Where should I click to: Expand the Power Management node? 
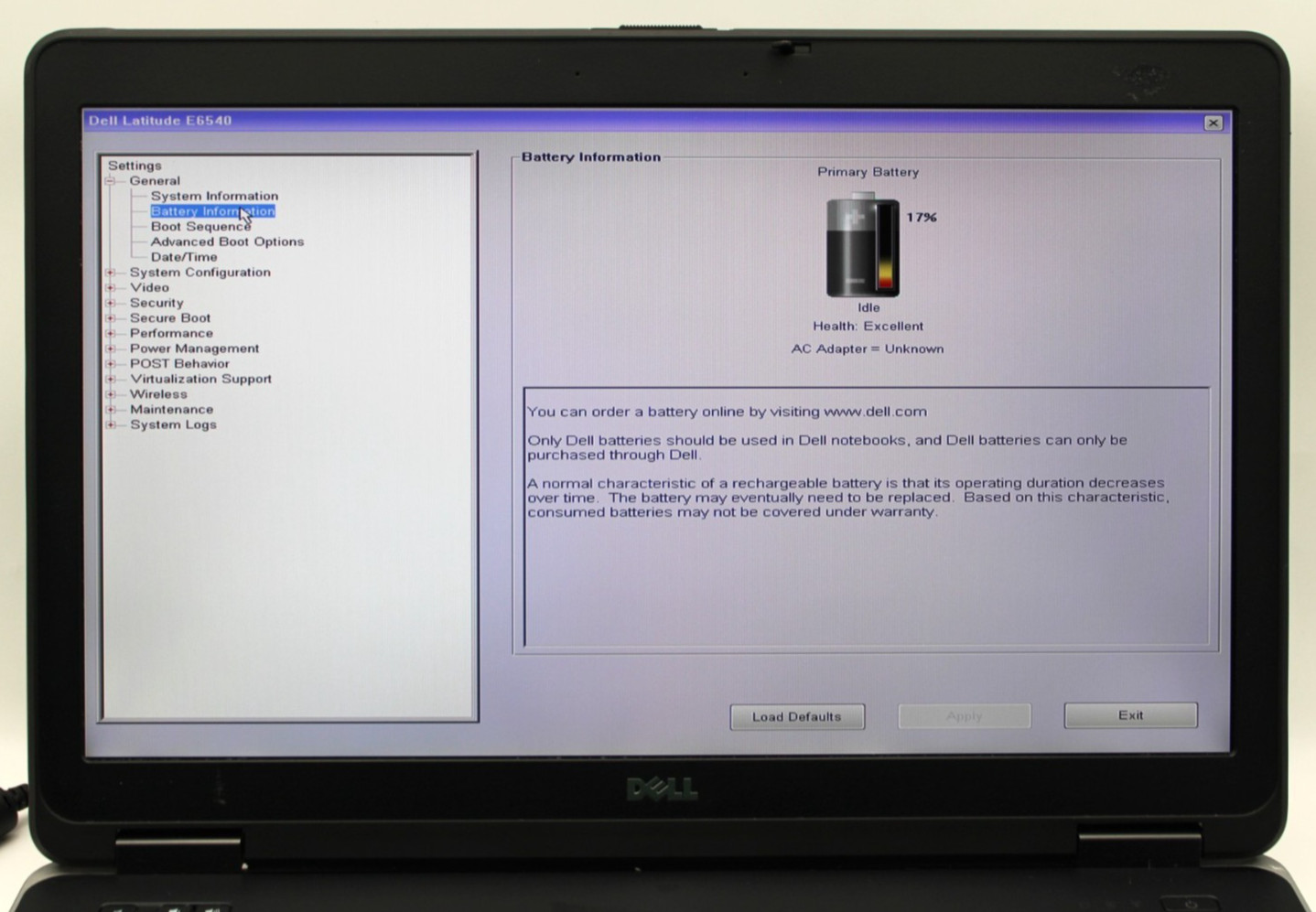111,349
